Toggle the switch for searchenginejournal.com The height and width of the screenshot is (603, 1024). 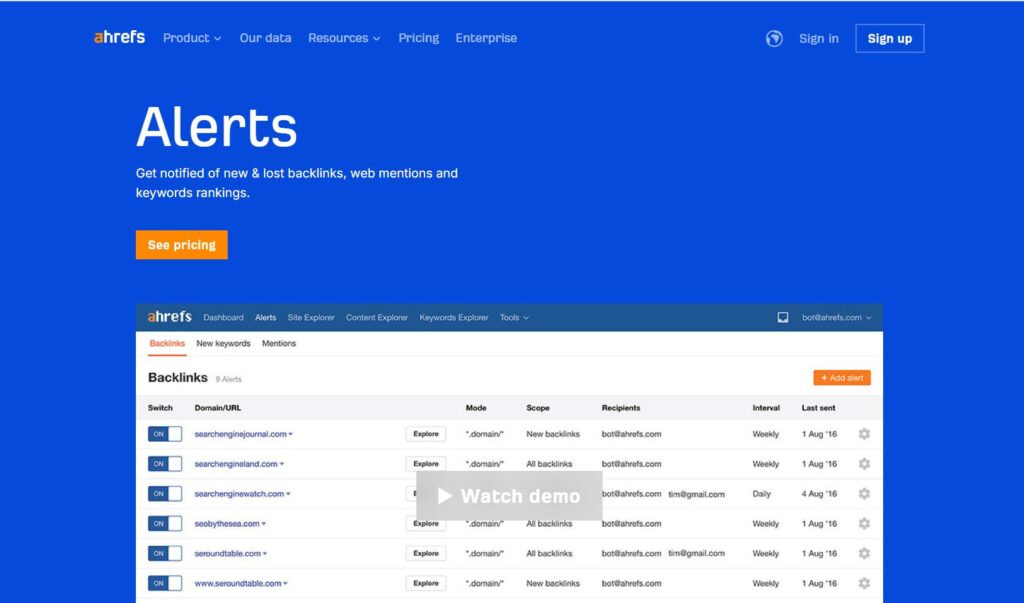[x=165, y=434]
